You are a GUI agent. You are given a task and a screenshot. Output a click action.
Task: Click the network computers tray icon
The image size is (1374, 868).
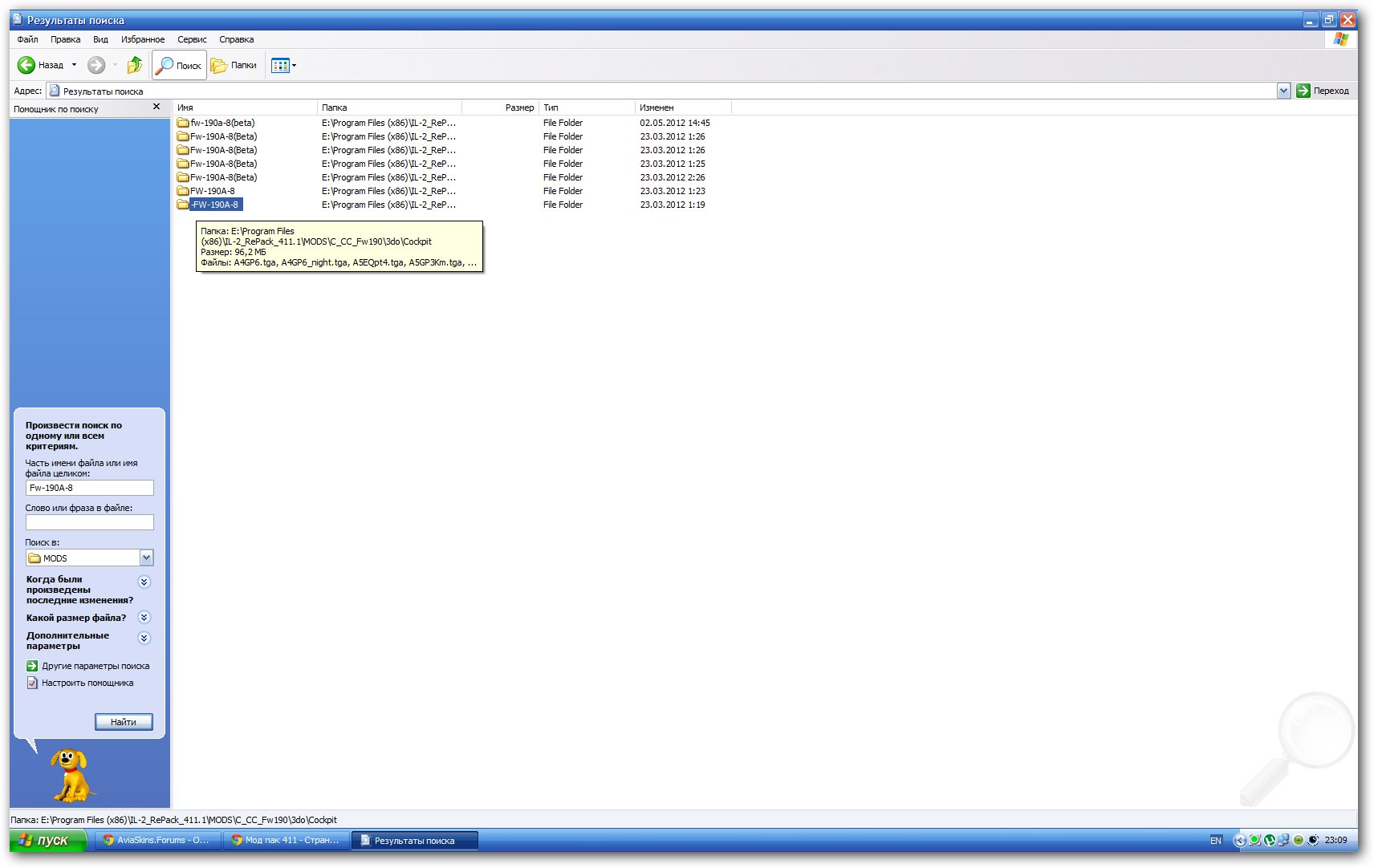(1283, 840)
